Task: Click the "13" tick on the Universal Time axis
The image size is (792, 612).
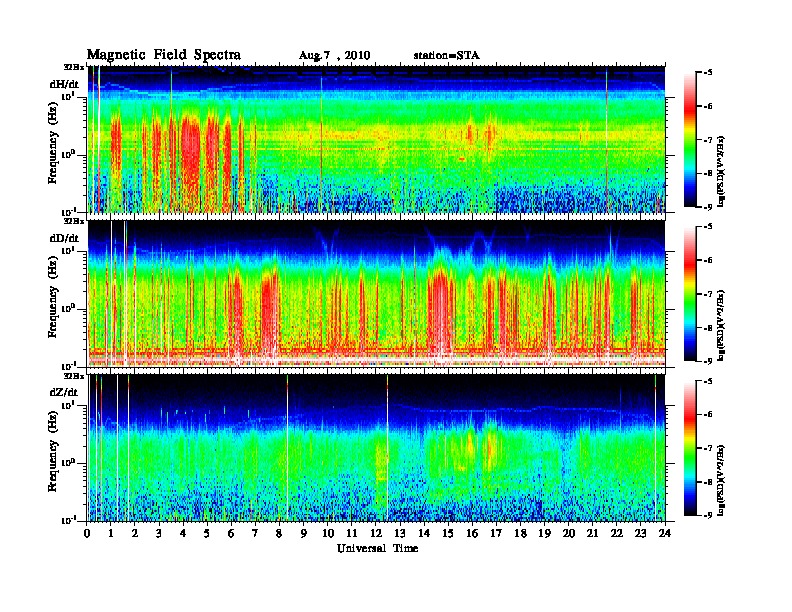Action: [x=401, y=534]
